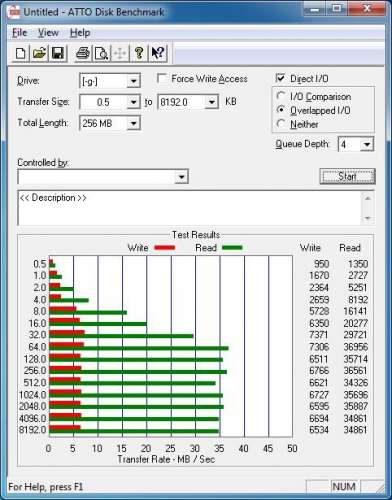This screenshot has width=392, height=500.
Task: Select the Neither radio button
Action: pyautogui.click(x=281, y=124)
